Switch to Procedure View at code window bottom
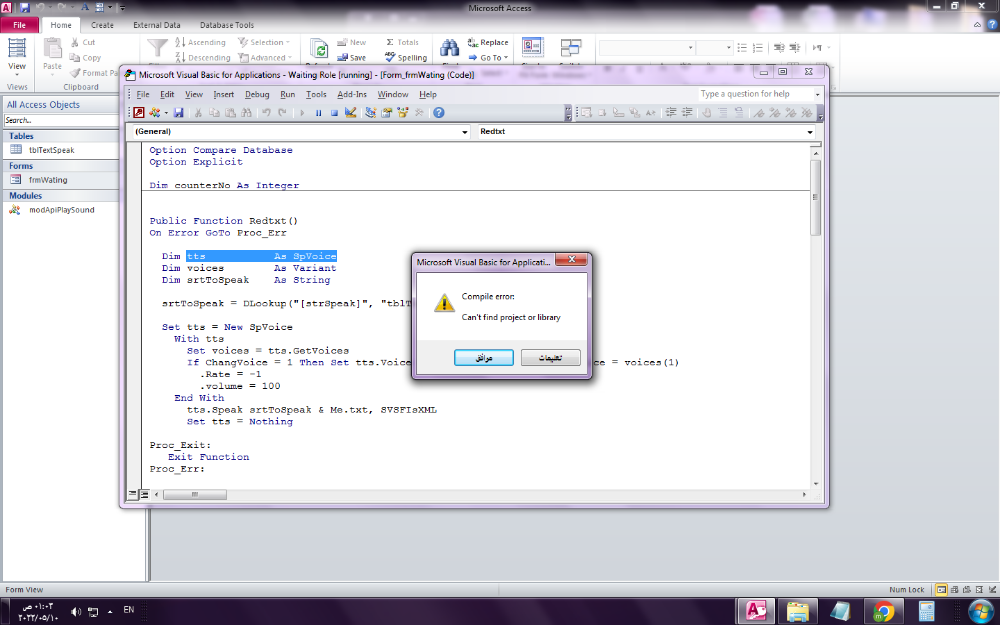The height and width of the screenshot is (625, 1000). [x=133, y=494]
